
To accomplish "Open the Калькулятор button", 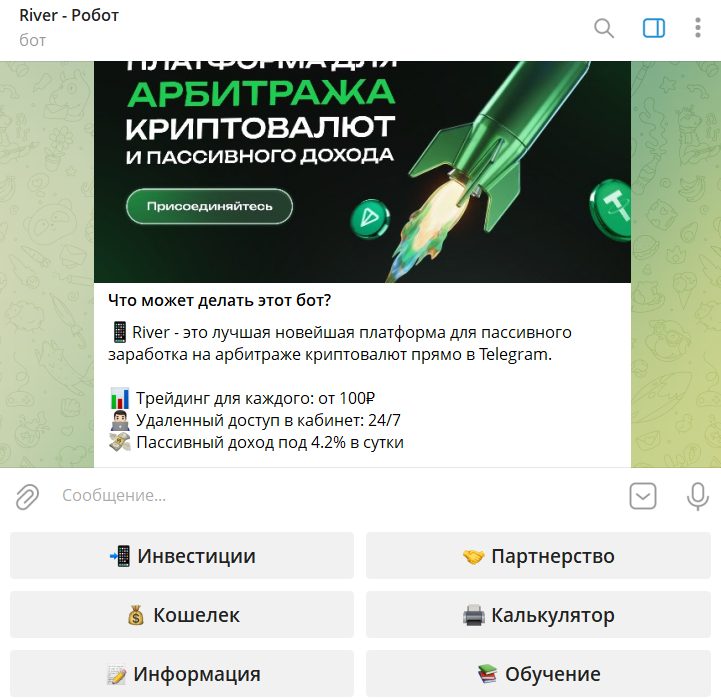I will [538, 614].
